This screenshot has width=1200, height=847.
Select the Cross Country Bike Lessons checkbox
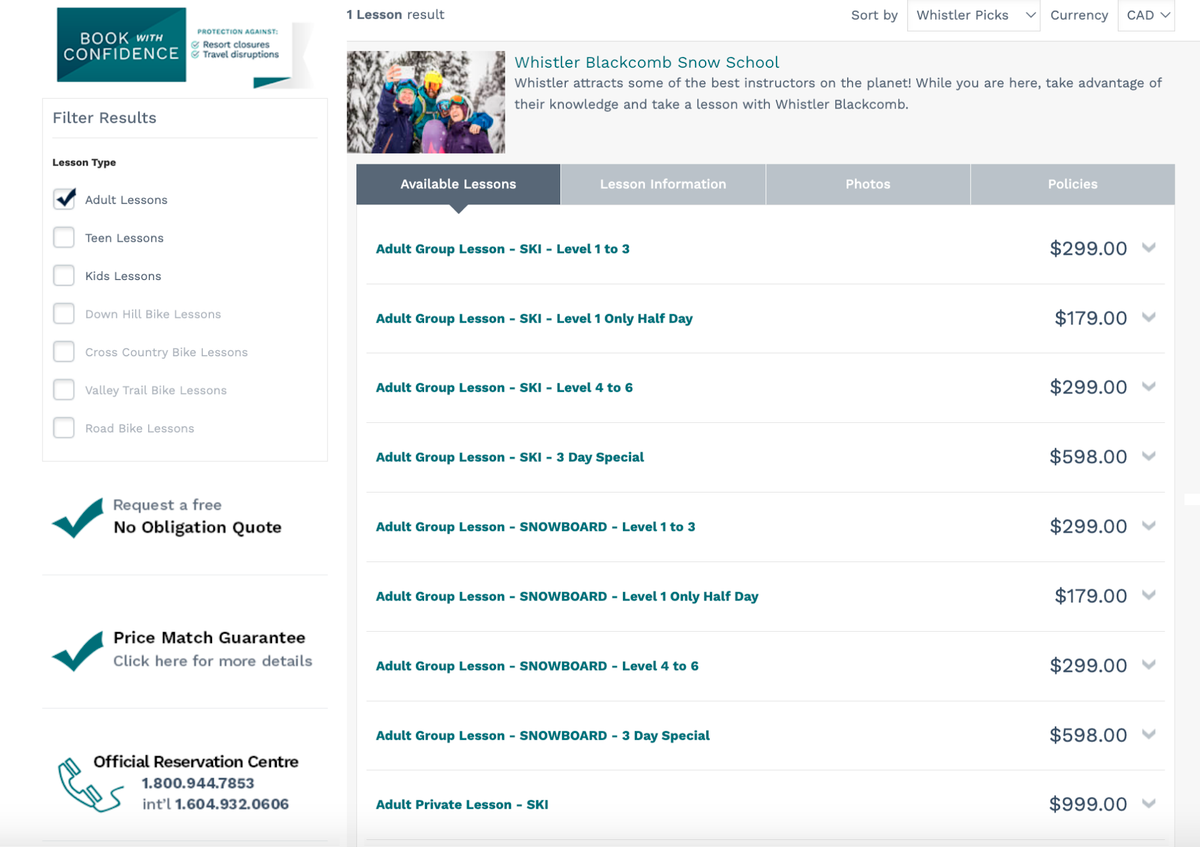[x=64, y=351]
